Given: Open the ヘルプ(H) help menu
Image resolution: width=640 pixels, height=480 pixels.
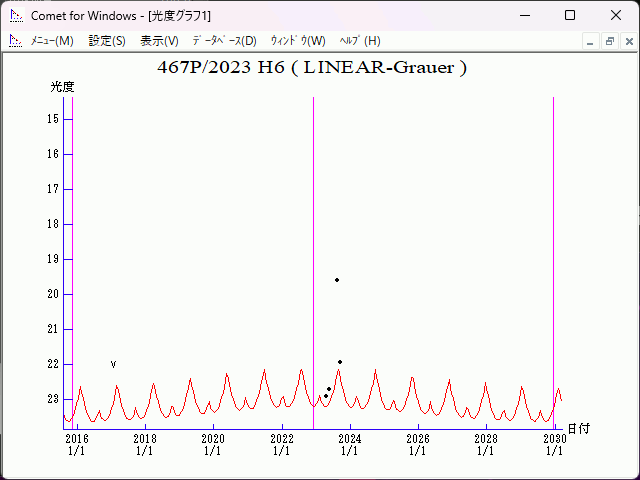Looking at the screenshot, I should (x=360, y=41).
